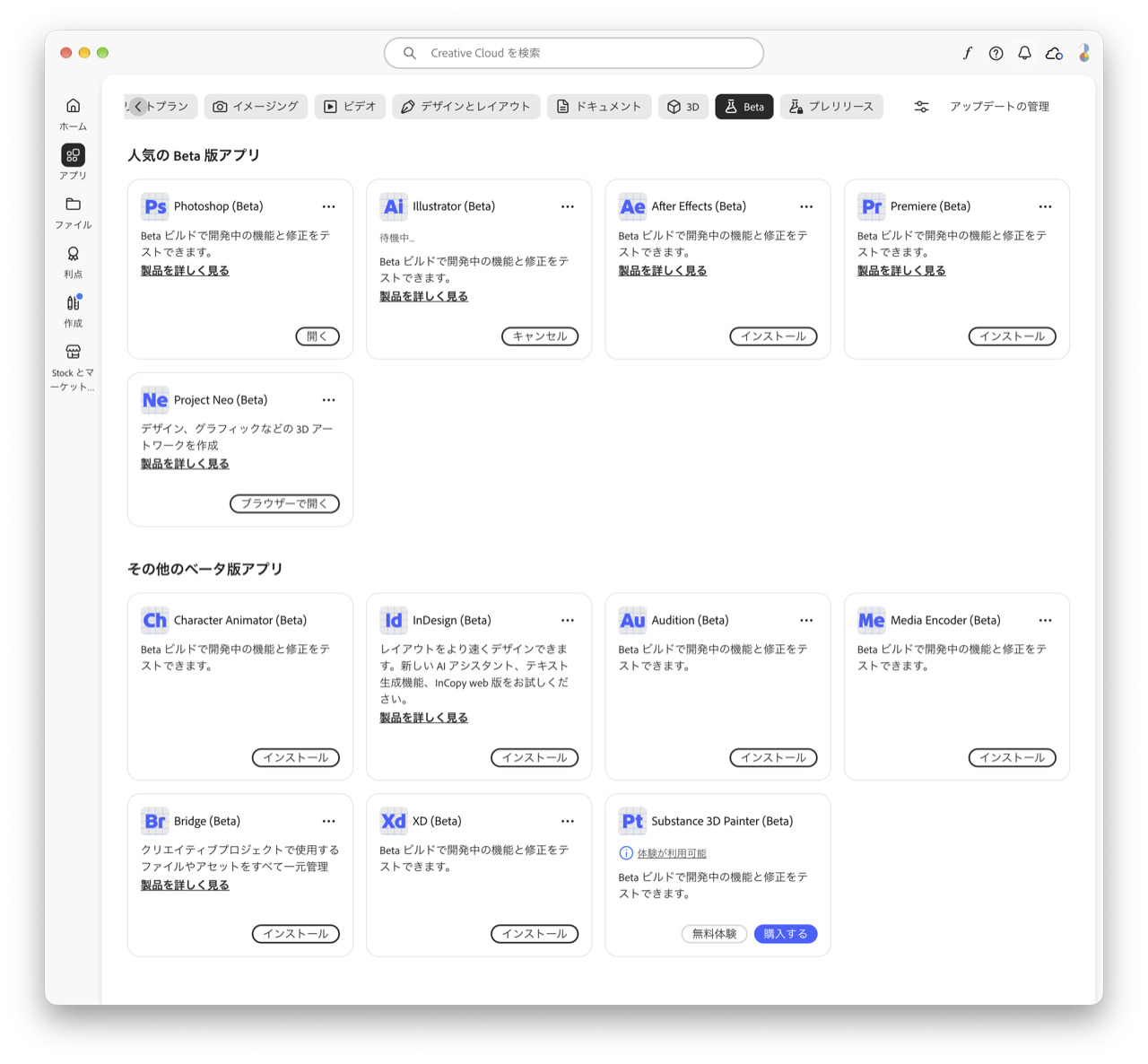Open the account profile avatar
This screenshot has width=1148, height=1064.
click(1083, 53)
